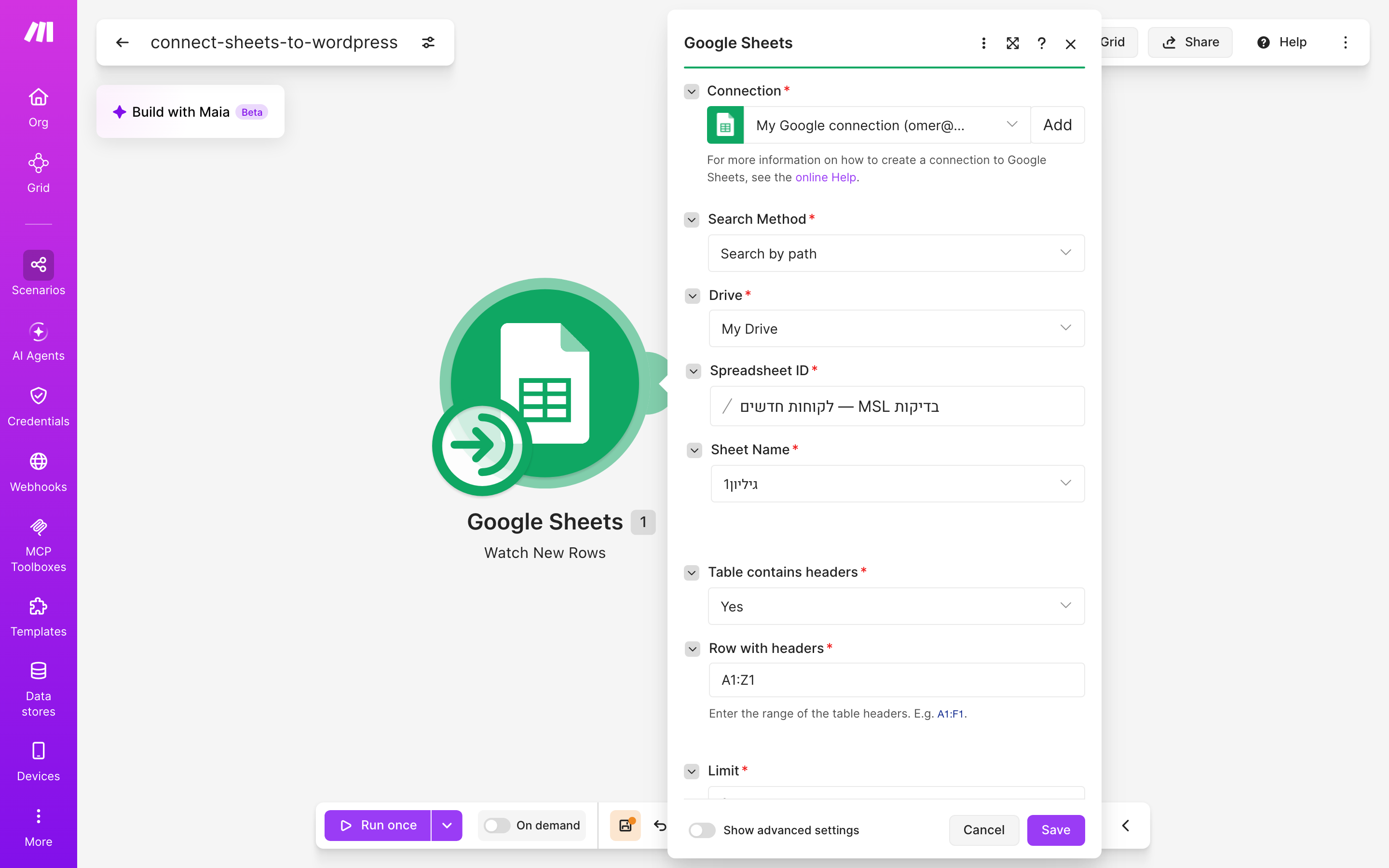This screenshot has width=1389, height=868.
Task: Open the Sheet Name dropdown
Action: coord(898,484)
